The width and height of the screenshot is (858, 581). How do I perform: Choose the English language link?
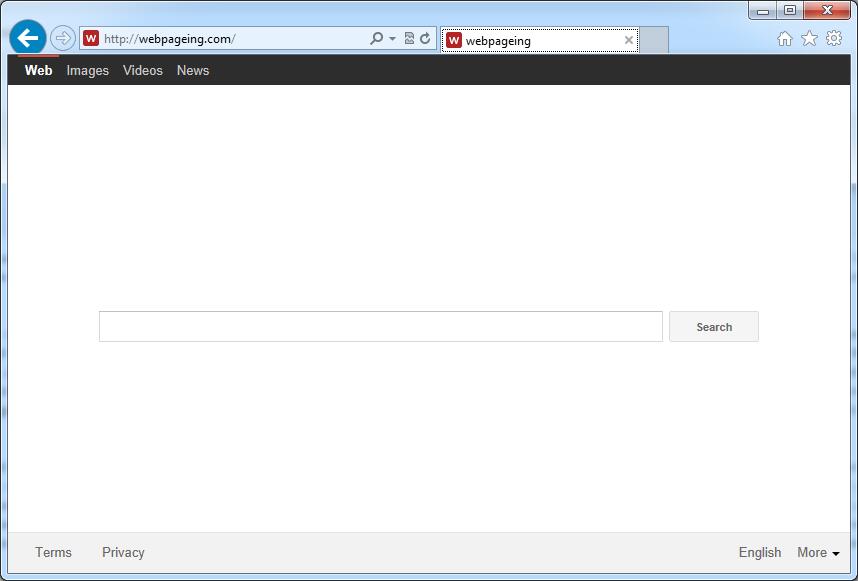[x=760, y=553]
